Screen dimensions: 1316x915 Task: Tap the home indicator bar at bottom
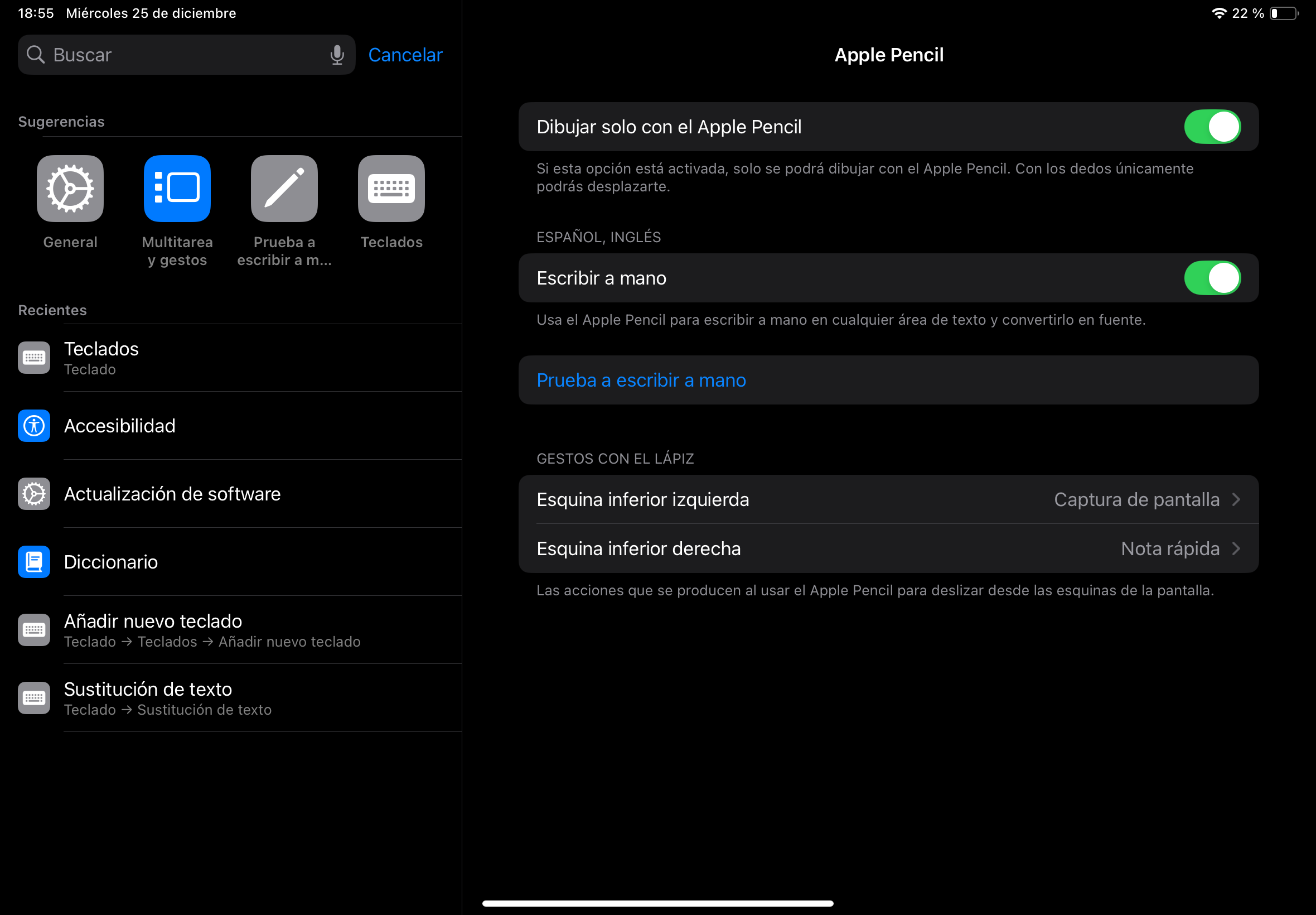click(657, 903)
